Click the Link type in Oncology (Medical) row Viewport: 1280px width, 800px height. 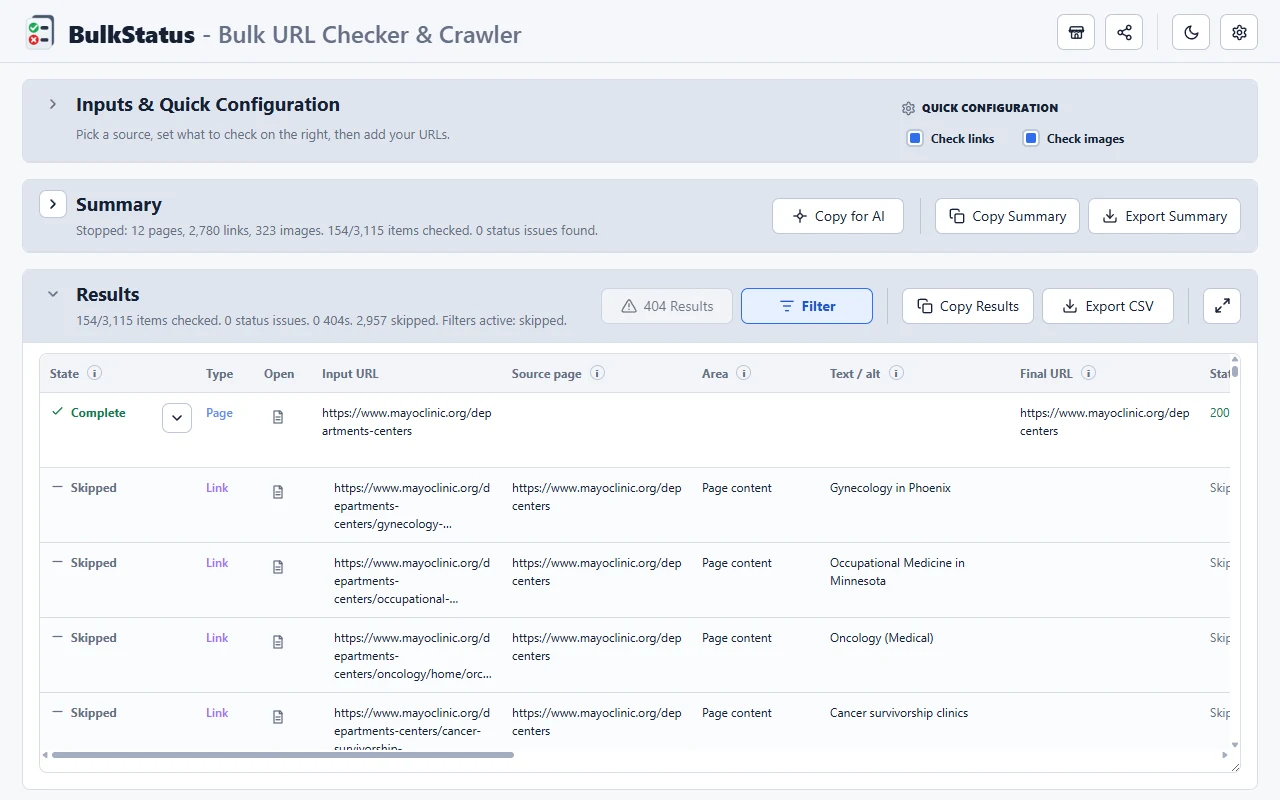(x=217, y=638)
